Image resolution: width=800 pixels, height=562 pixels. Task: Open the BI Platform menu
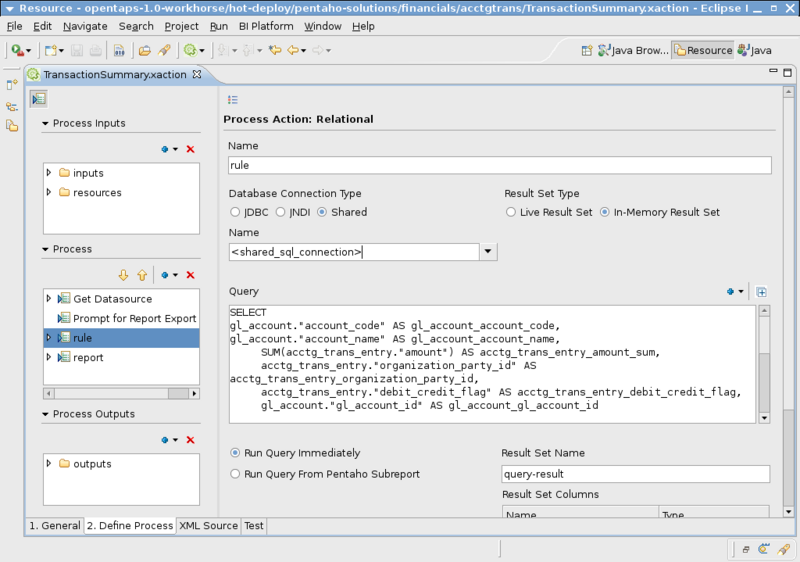pyautogui.click(x=266, y=26)
